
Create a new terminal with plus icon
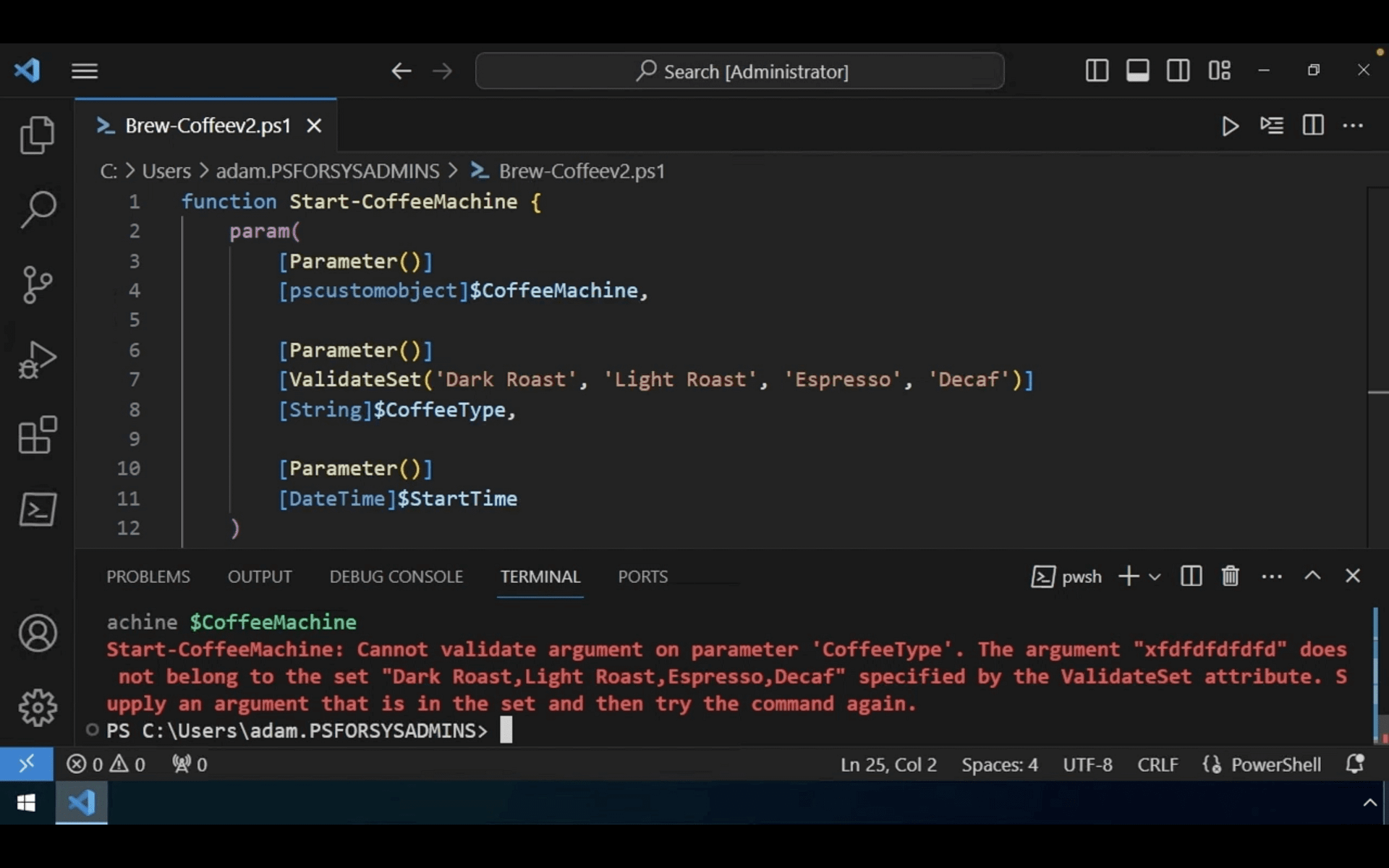point(1129,576)
